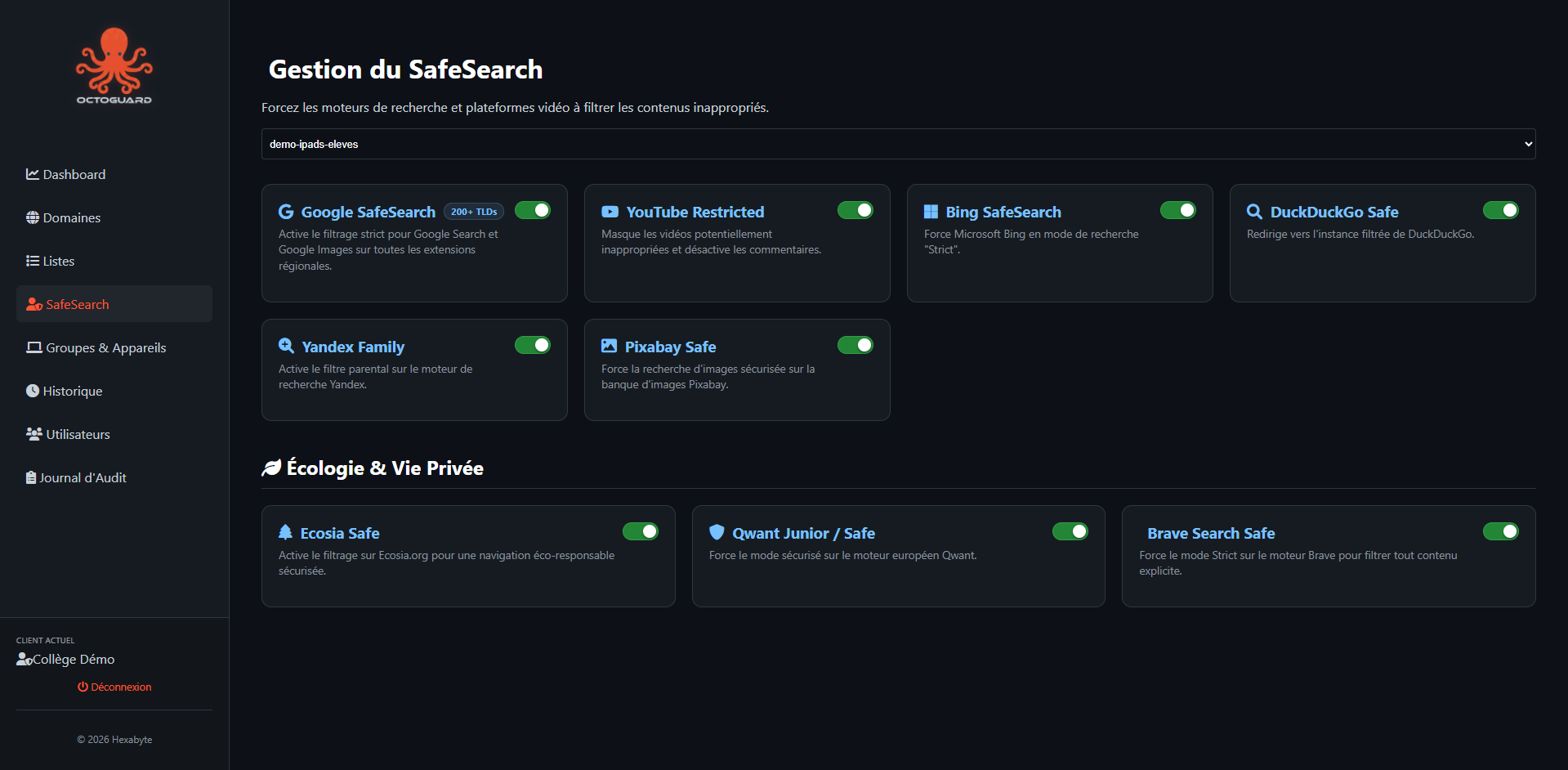Click the Pixabay Safe title
This screenshot has height=770, width=1568.
(670, 347)
